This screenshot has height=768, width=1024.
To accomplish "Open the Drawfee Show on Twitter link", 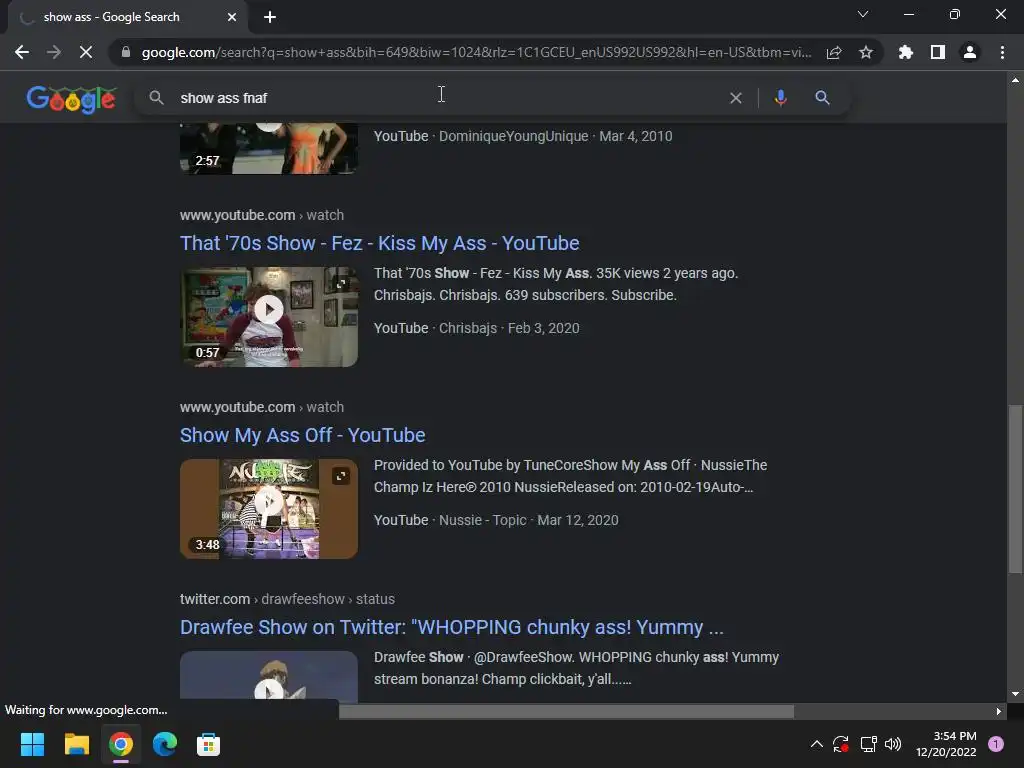I will pos(452,627).
